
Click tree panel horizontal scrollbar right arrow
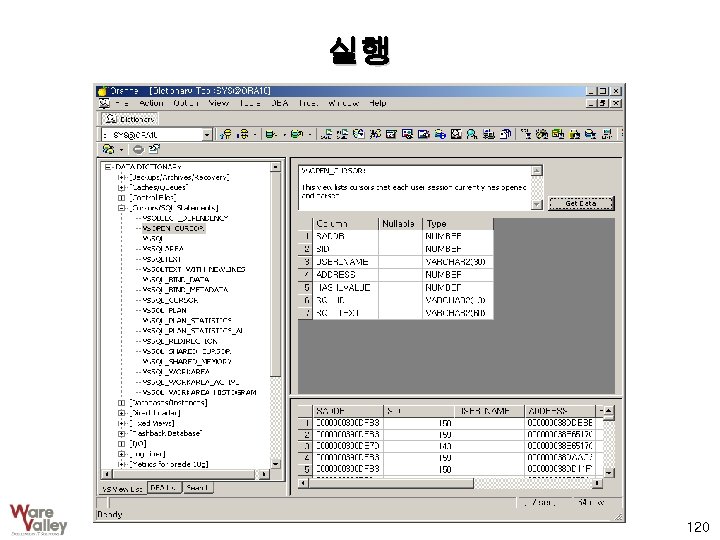pyautogui.click(x=264, y=474)
